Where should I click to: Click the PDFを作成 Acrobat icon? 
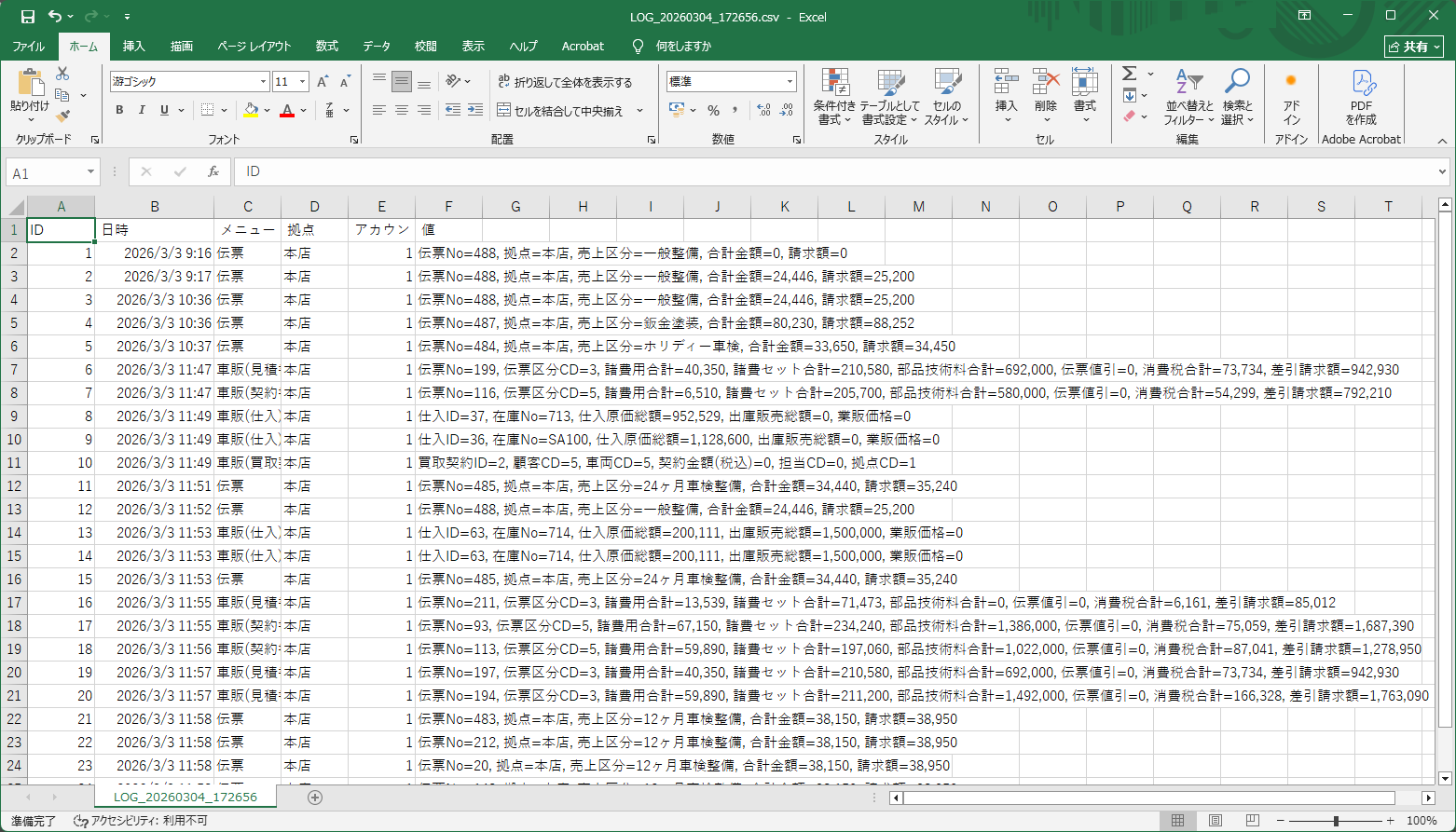1361,98
